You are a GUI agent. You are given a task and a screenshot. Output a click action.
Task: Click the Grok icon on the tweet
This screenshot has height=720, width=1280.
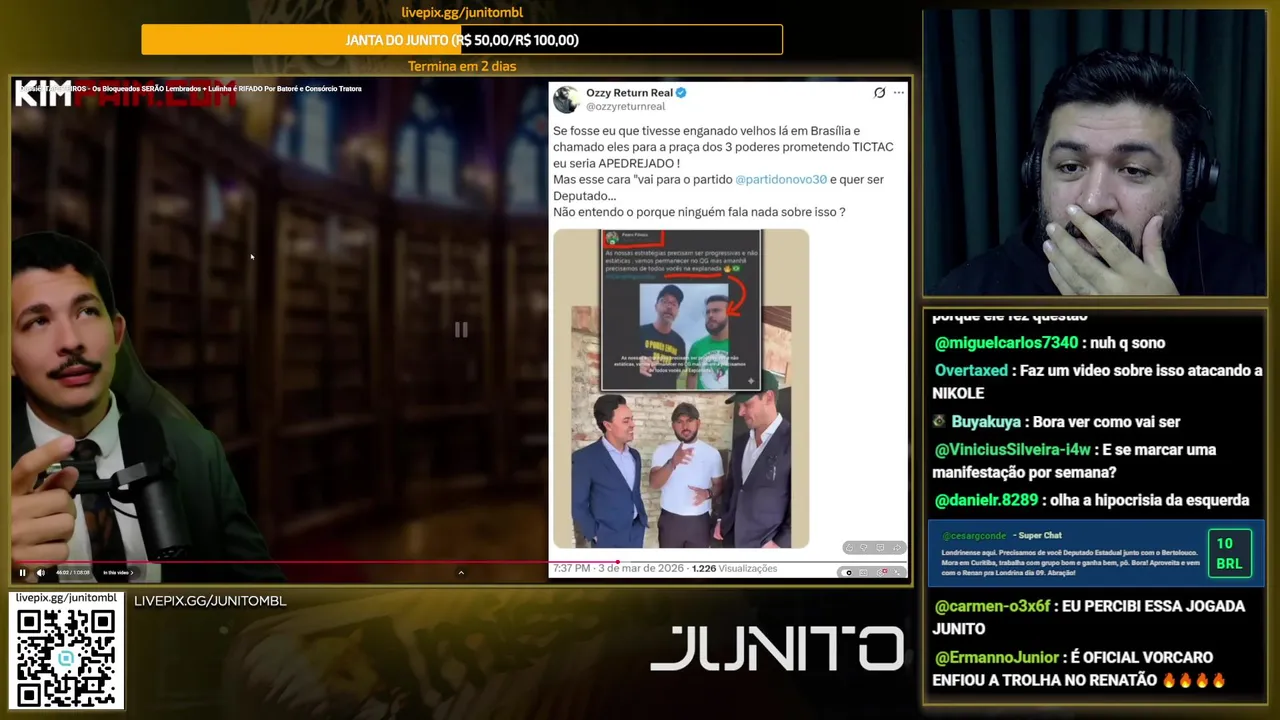(879, 93)
